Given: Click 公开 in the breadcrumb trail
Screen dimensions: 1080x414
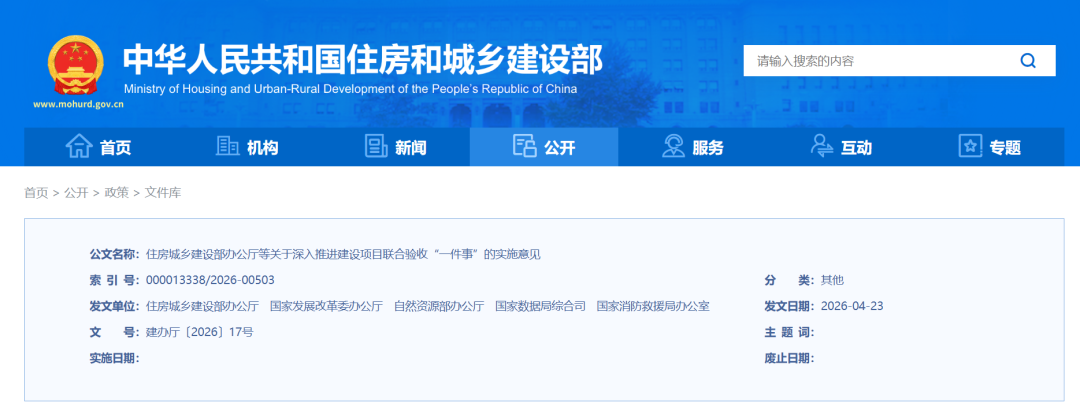Looking at the screenshot, I should click(x=76, y=193).
